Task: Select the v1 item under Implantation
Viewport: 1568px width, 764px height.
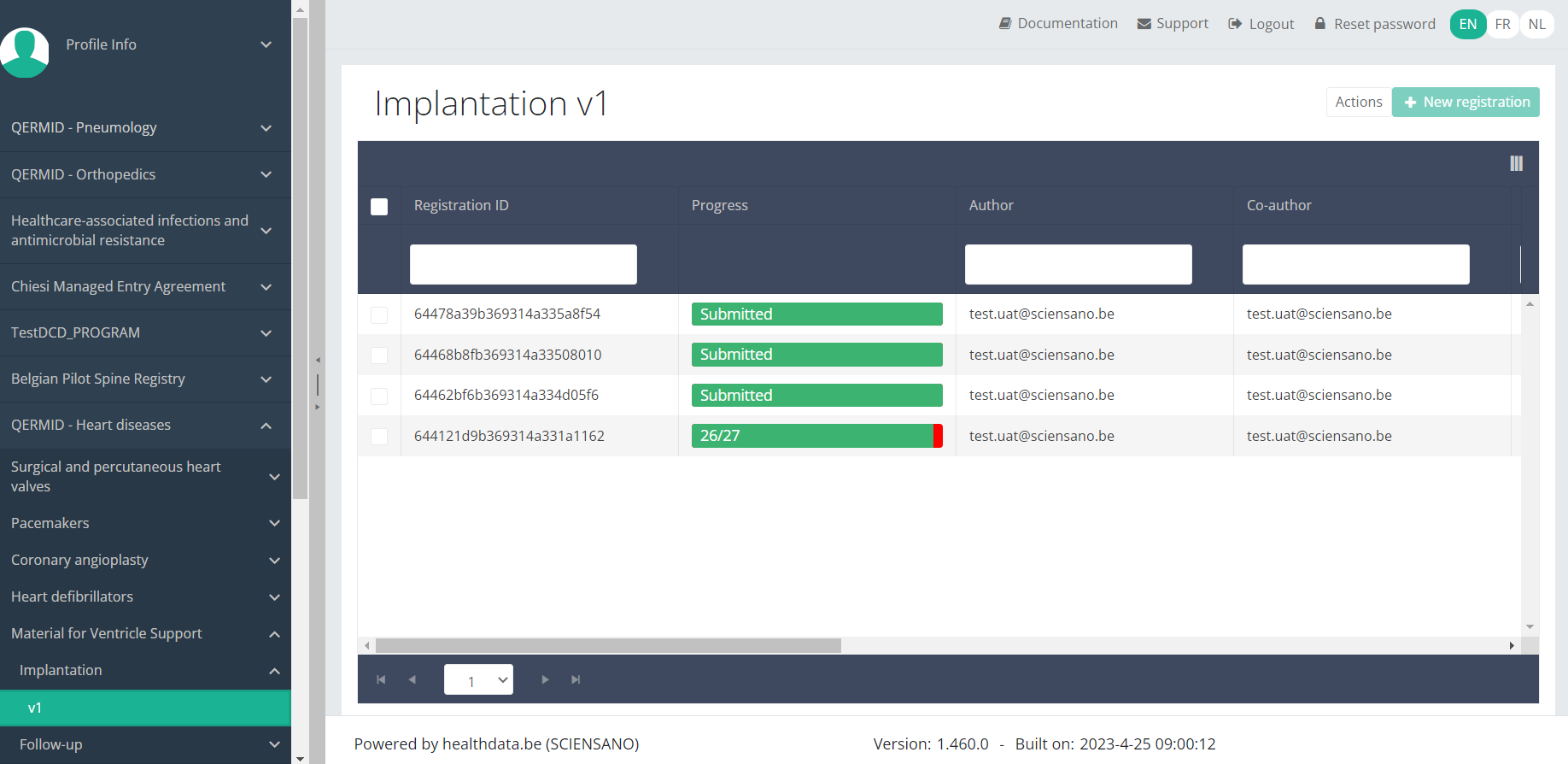Action: click(x=145, y=708)
